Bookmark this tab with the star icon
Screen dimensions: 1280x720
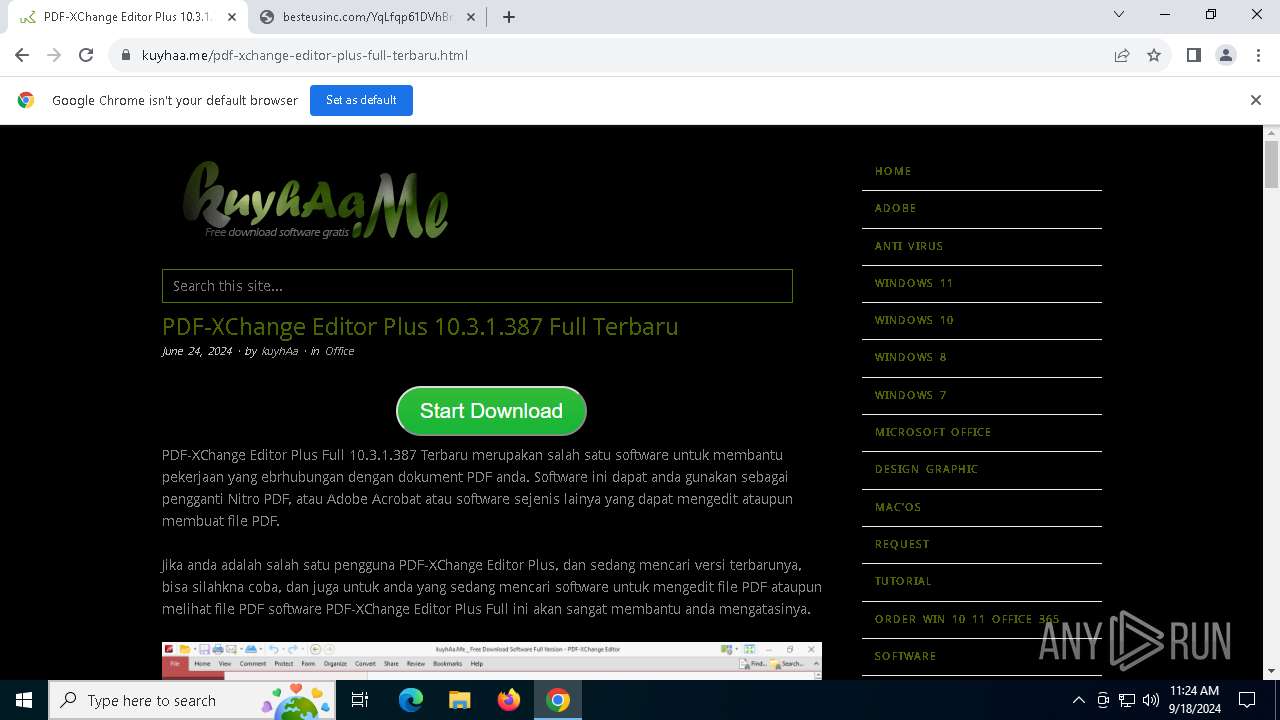[x=1154, y=55]
